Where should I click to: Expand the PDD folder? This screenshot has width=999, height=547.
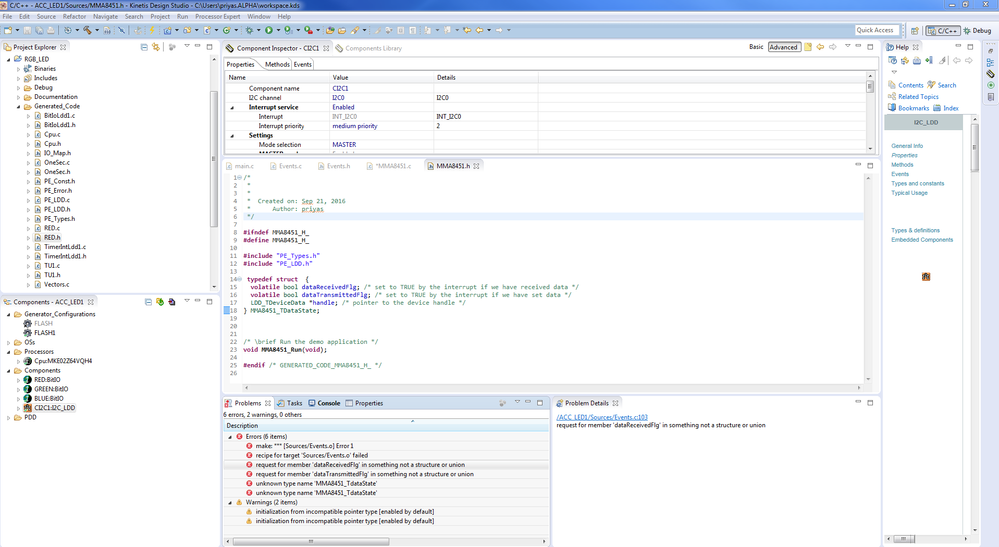click(x=9, y=418)
